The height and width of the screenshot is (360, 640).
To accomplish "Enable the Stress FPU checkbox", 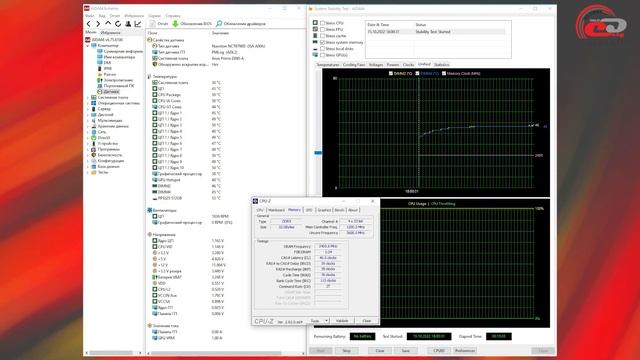I will coord(322,29).
